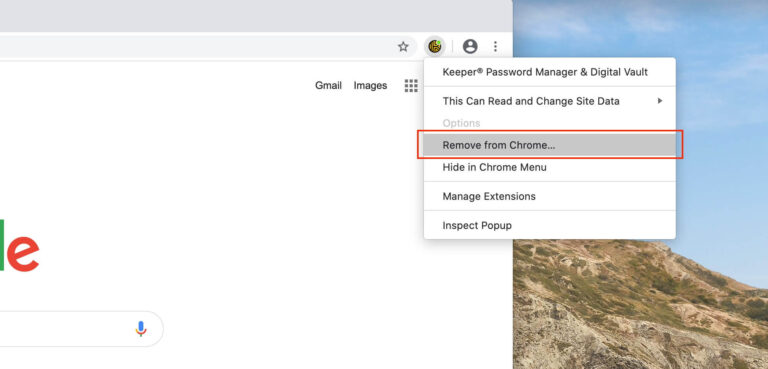Screen dimensions: 768x369
Task: Select Inspect Popup
Action: pyautogui.click(x=550, y=225)
